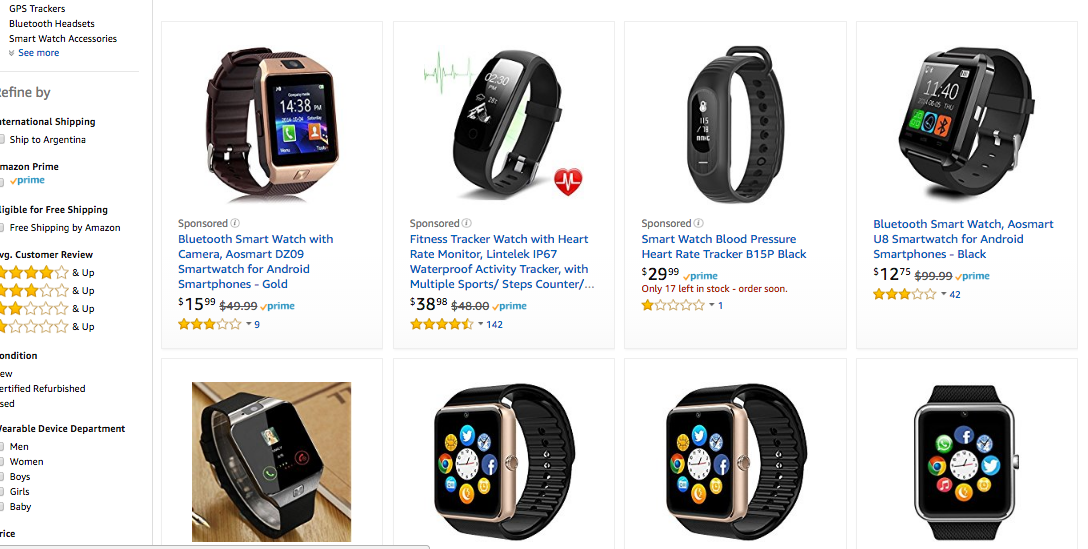Click the info icon beside Lintelek Sponsored label
The width and height of the screenshot is (1088, 549).
(466, 223)
